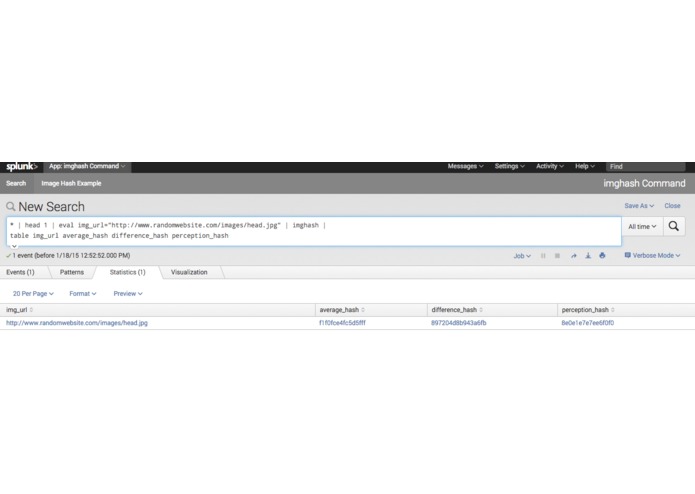Click the randomwebsite.com head.jpg URL cell
The image size is (695, 494).
(77, 323)
